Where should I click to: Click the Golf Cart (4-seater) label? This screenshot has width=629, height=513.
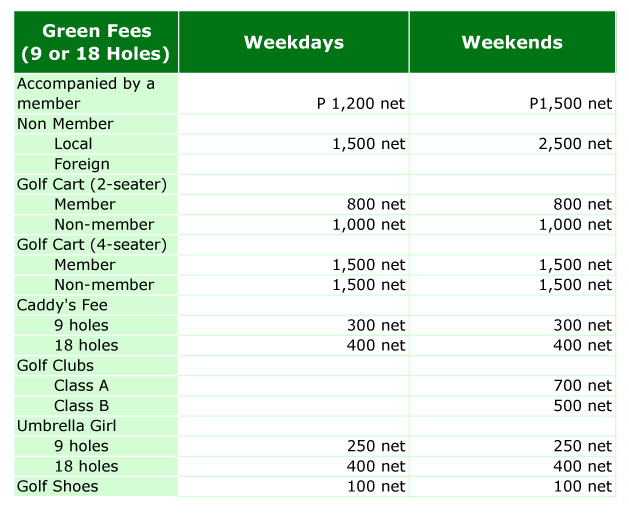coord(92,245)
